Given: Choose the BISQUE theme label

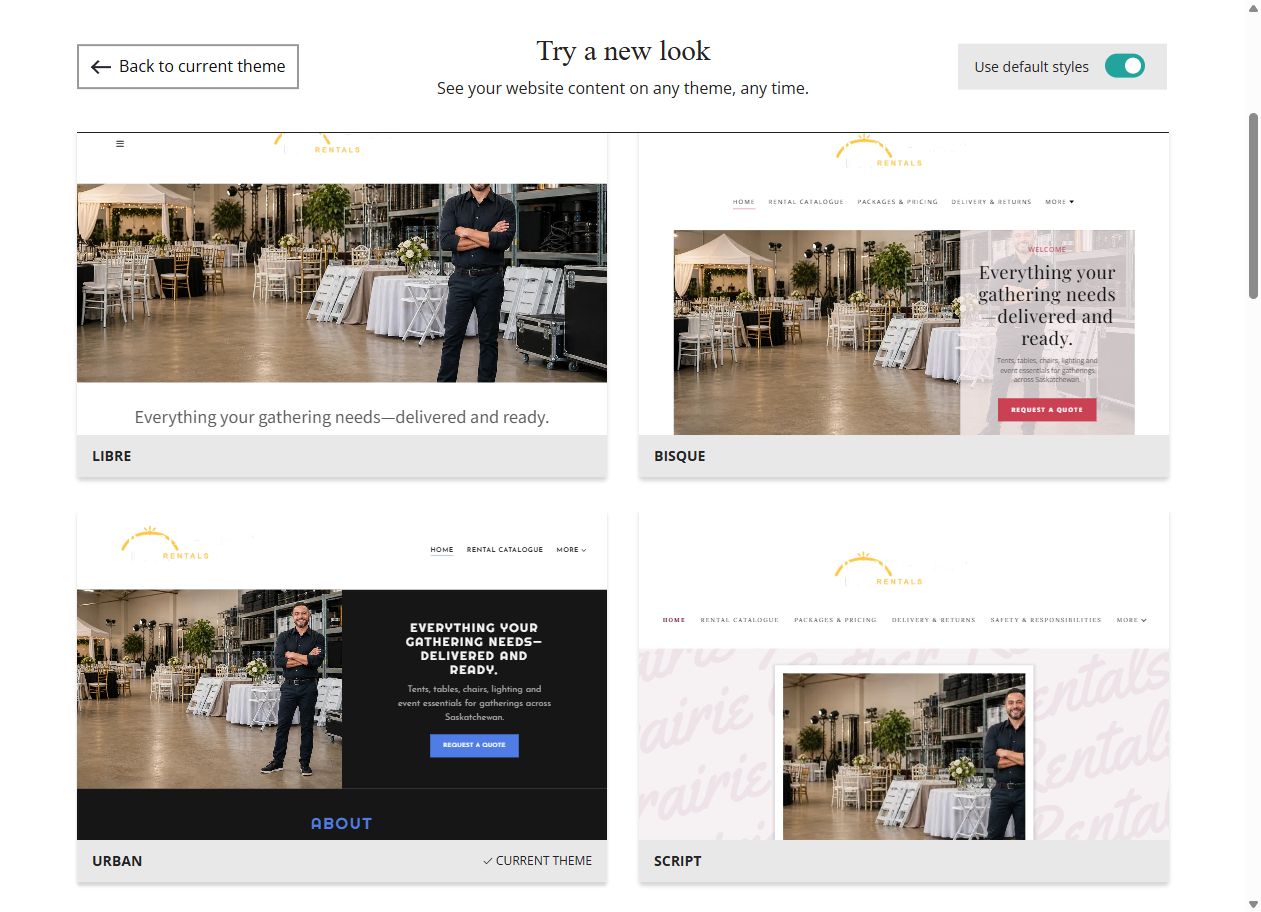Looking at the screenshot, I should [x=680, y=456].
